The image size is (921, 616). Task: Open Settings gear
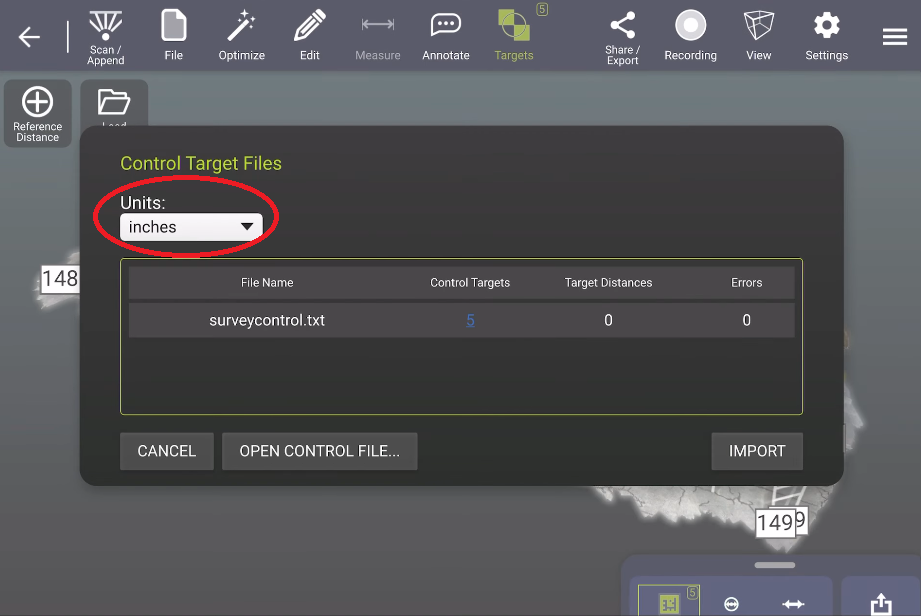(x=826, y=35)
